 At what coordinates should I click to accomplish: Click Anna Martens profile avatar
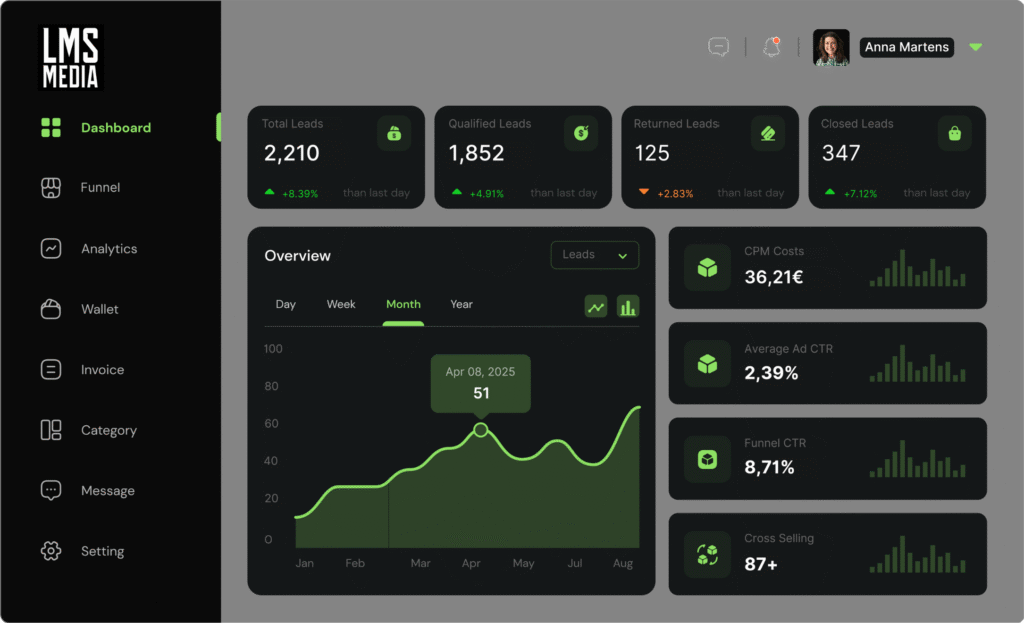[x=832, y=48]
